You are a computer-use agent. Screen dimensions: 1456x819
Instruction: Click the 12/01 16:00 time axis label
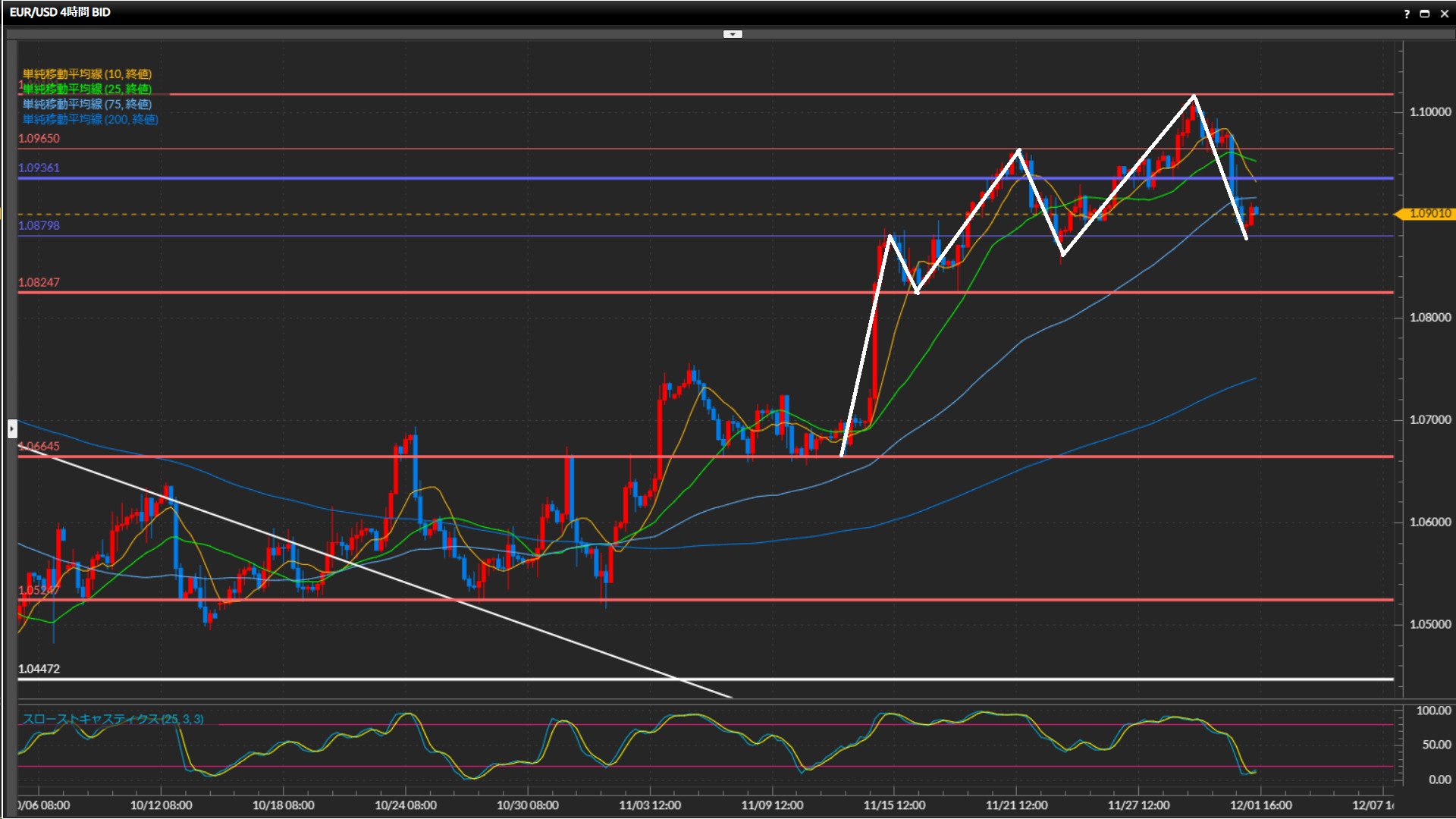click(x=1260, y=805)
